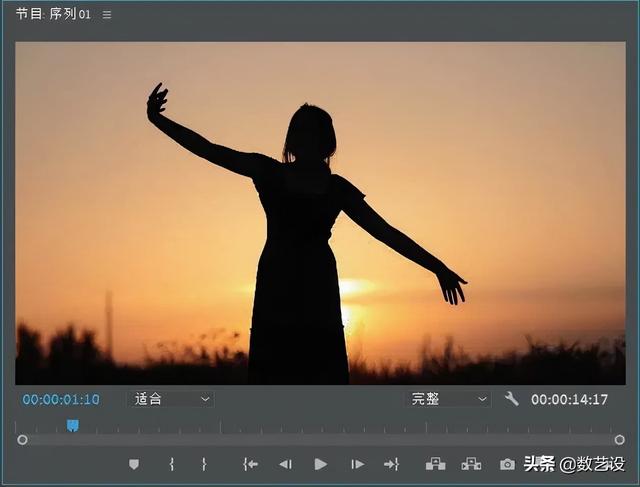This screenshot has width=640, height=487.
Task: Step back one frame
Action: pos(285,464)
